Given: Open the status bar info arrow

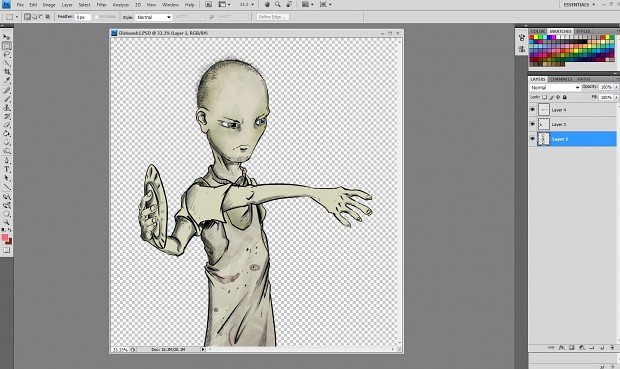Looking at the screenshot, I should point(203,349).
